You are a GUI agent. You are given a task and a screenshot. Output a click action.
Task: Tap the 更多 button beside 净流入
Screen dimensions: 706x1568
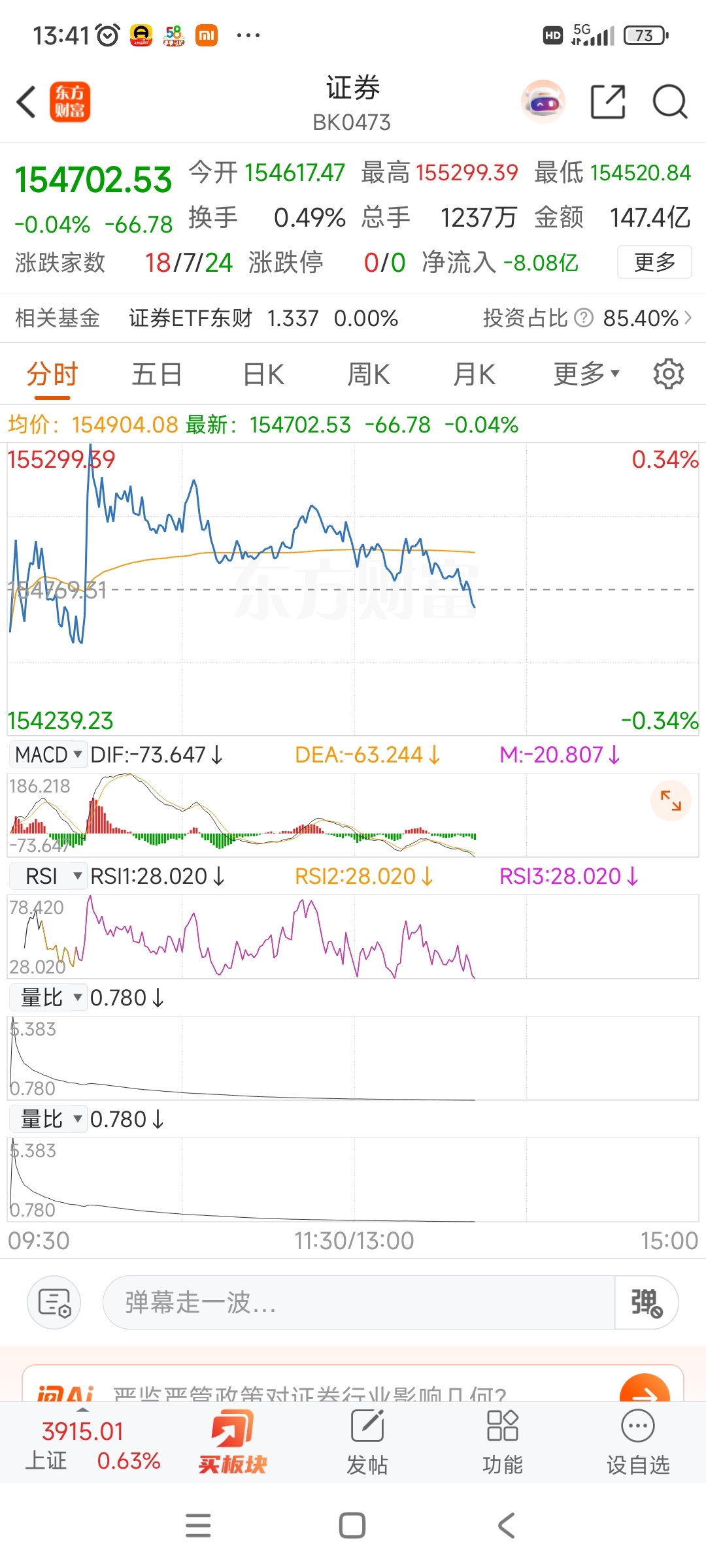654,262
